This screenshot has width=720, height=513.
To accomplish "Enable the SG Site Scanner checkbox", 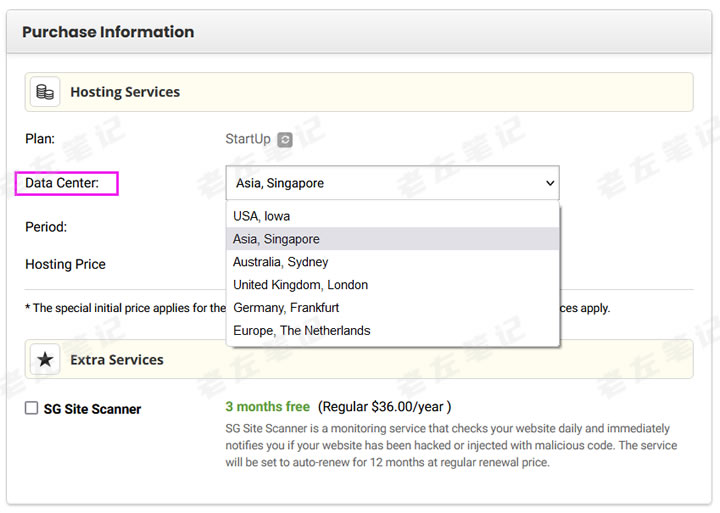I will coord(32,408).
